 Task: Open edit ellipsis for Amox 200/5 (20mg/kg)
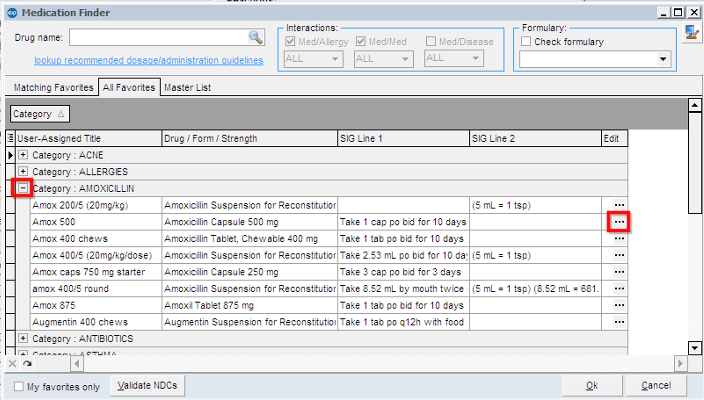click(x=619, y=205)
